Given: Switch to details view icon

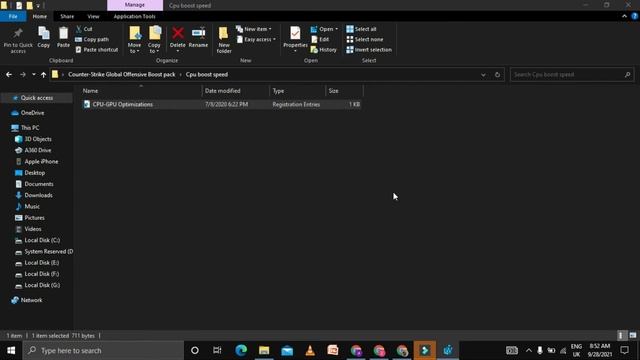Looking at the screenshot, I should 621,336.
